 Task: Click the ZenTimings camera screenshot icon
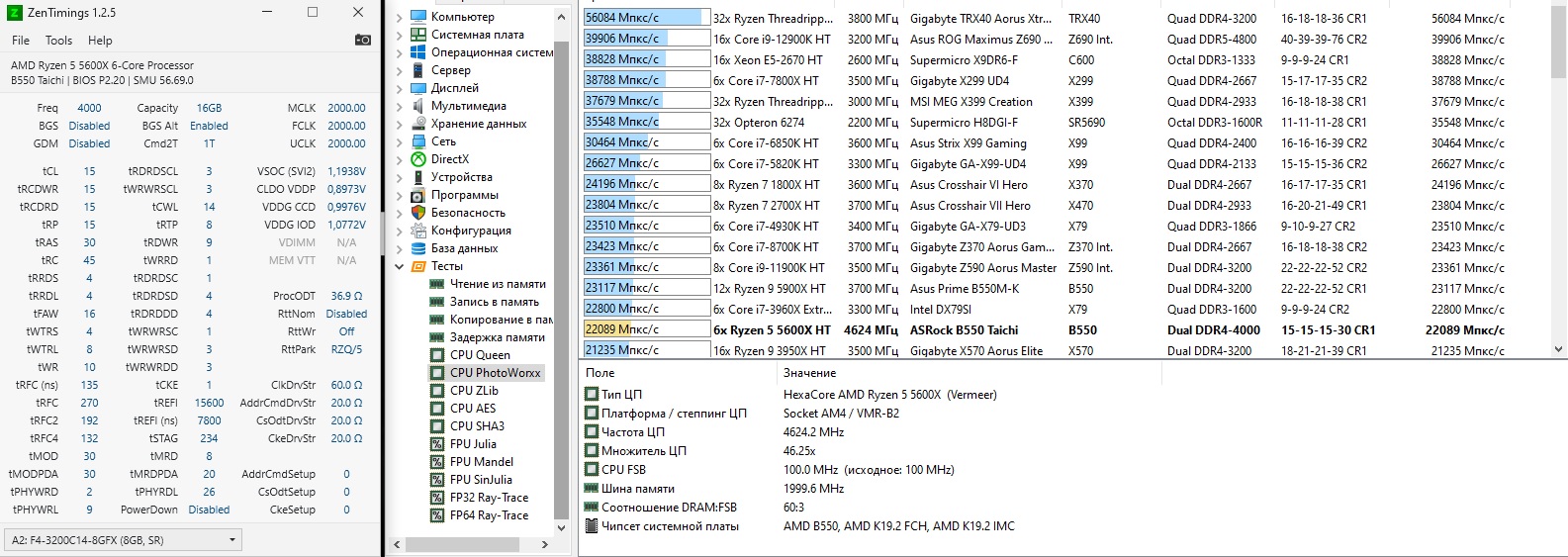tap(362, 41)
